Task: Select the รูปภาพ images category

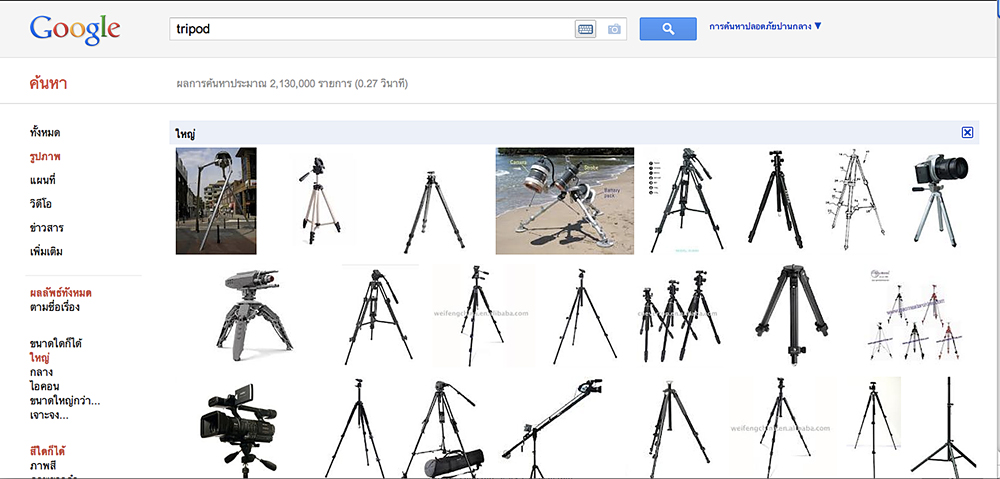Action: pyautogui.click(x=45, y=156)
